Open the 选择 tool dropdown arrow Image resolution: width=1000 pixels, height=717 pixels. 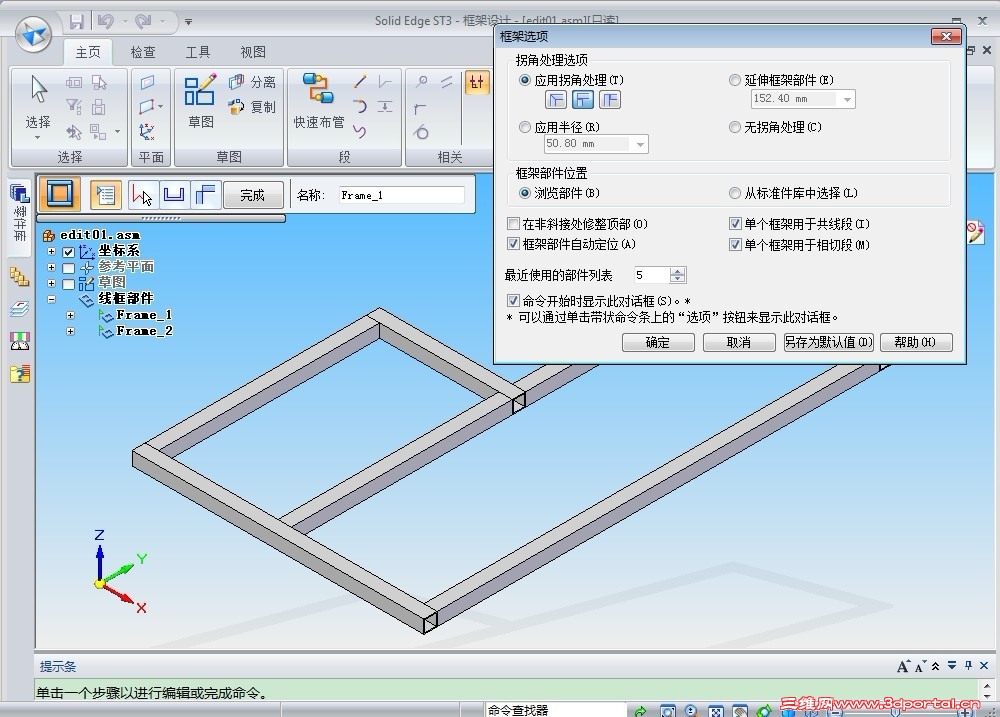pyautogui.click(x=38, y=137)
